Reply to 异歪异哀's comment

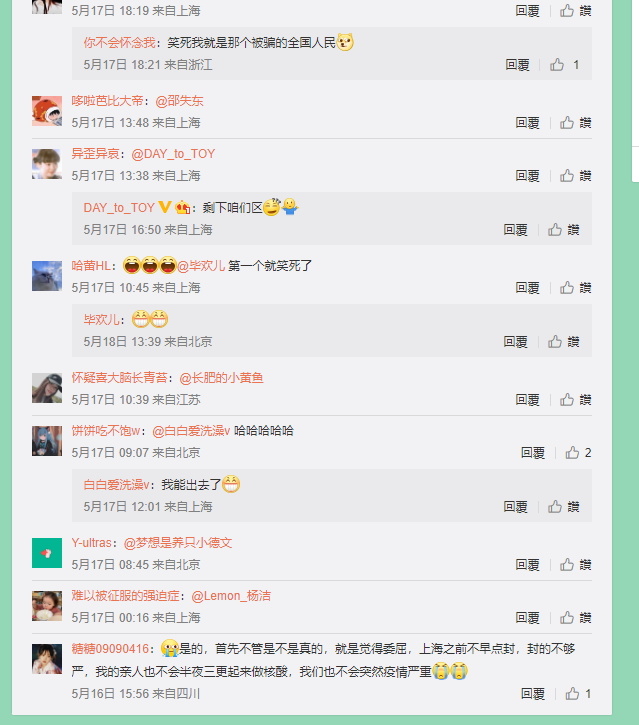tap(528, 176)
